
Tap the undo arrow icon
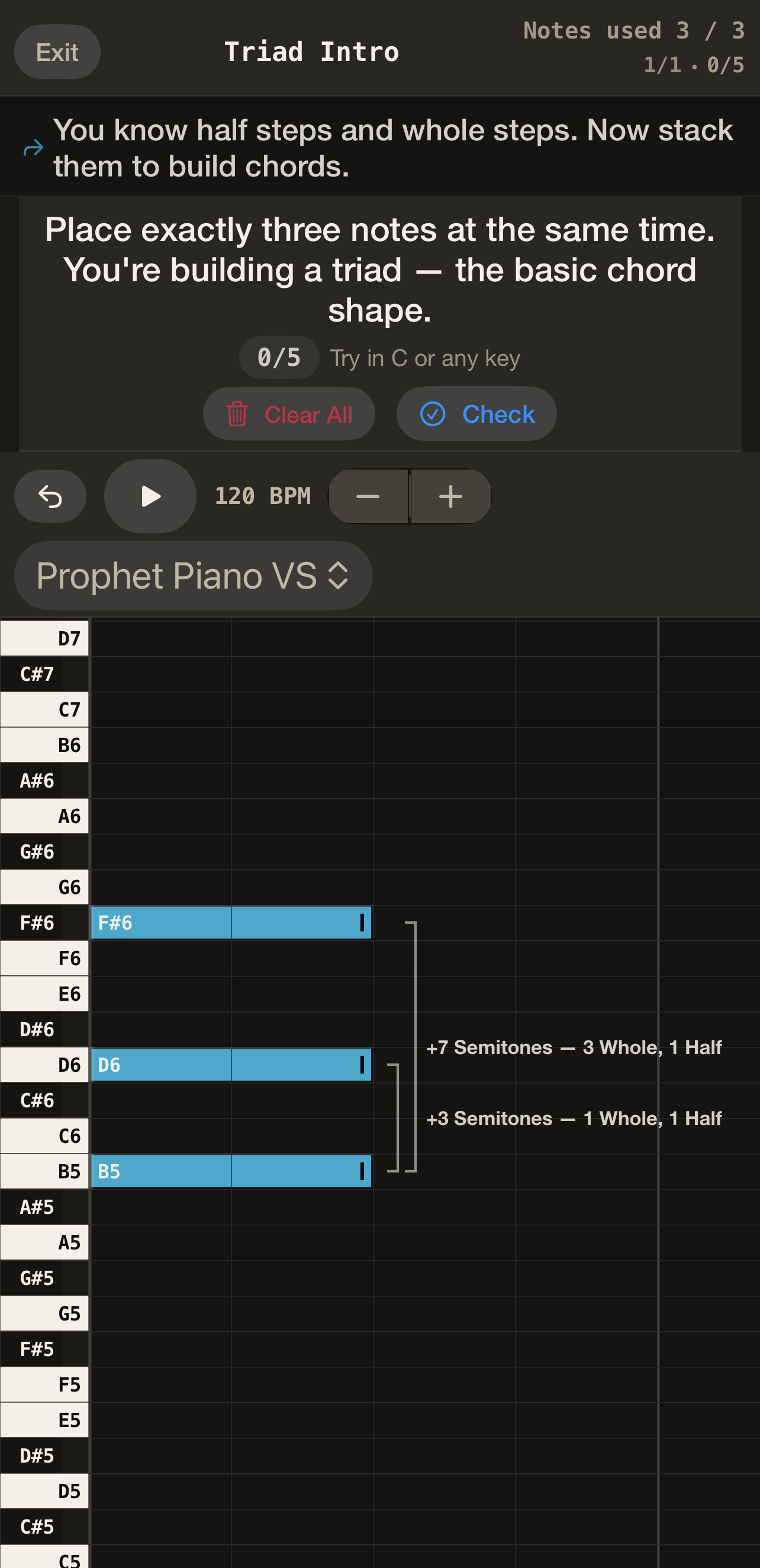point(50,496)
